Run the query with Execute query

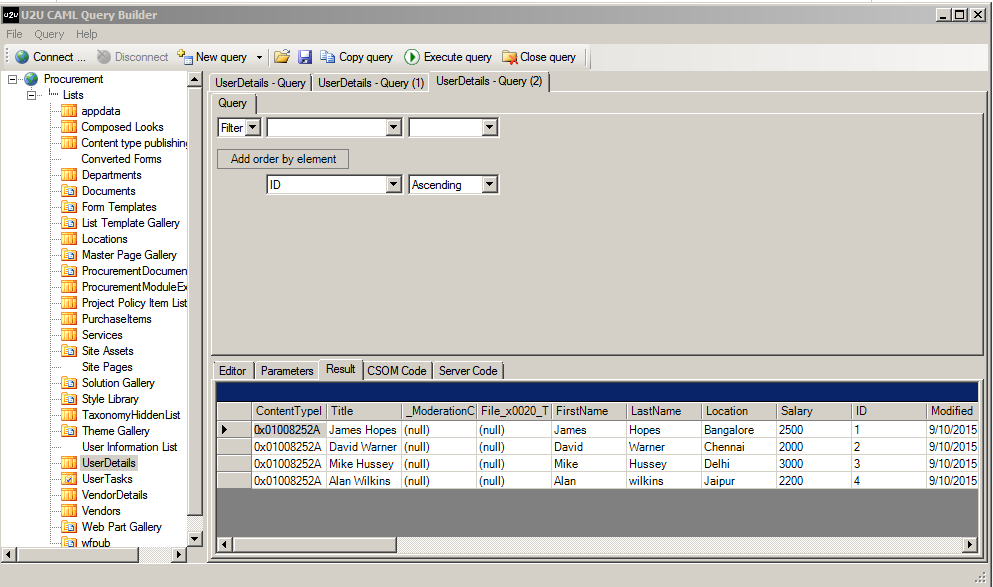448,57
